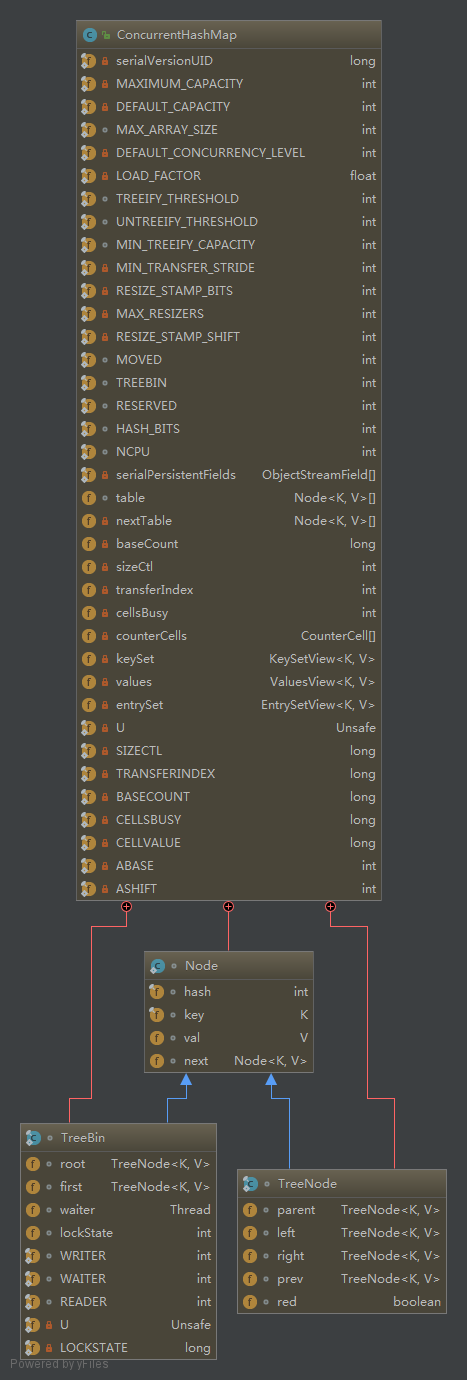The width and height of the screenshot is (467, 1380).
Task: Click the TreeBin class icon in header
Action: coord(33,1137)
